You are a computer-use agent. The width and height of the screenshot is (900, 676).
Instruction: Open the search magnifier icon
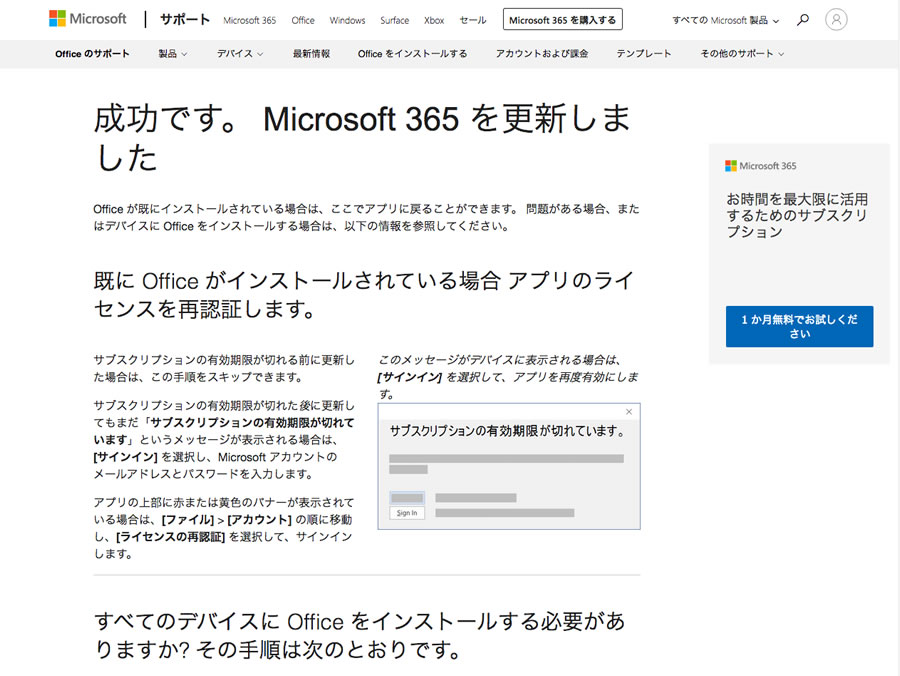(803, 20)
